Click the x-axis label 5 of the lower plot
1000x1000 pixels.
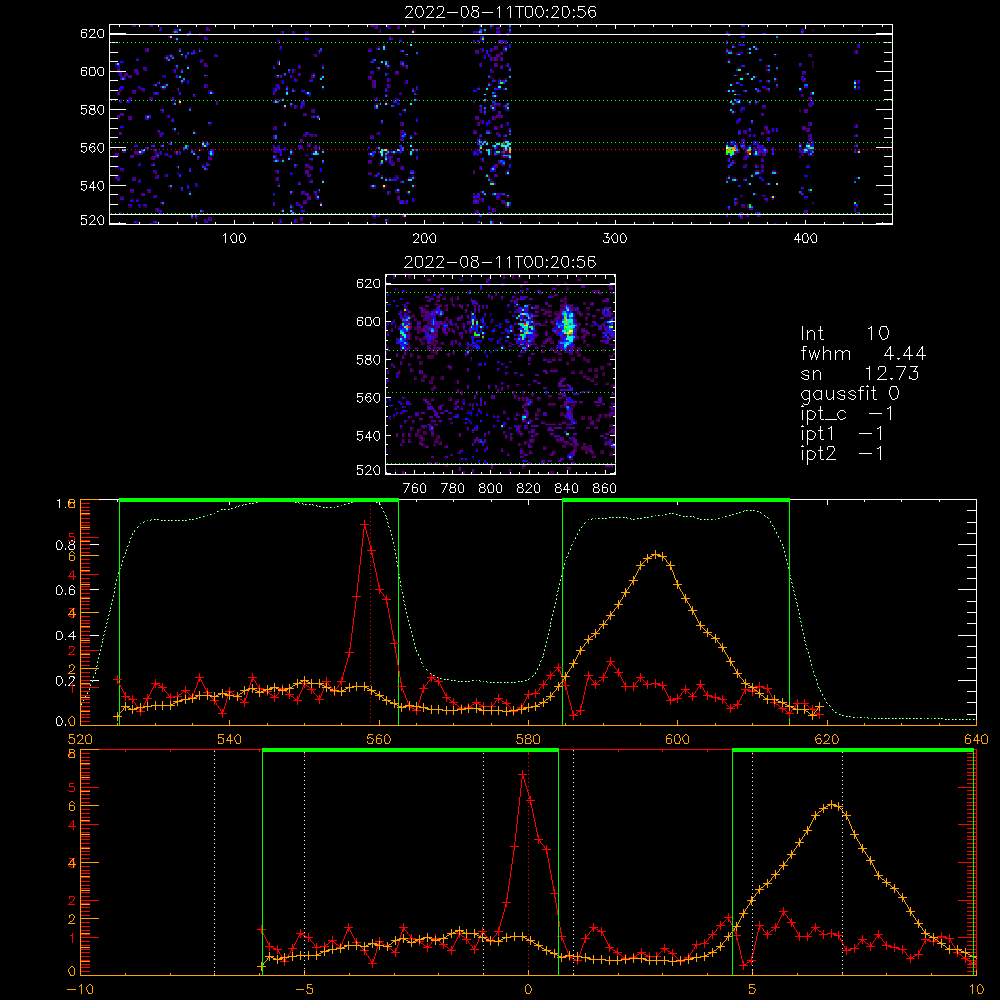tap(753, 989)
